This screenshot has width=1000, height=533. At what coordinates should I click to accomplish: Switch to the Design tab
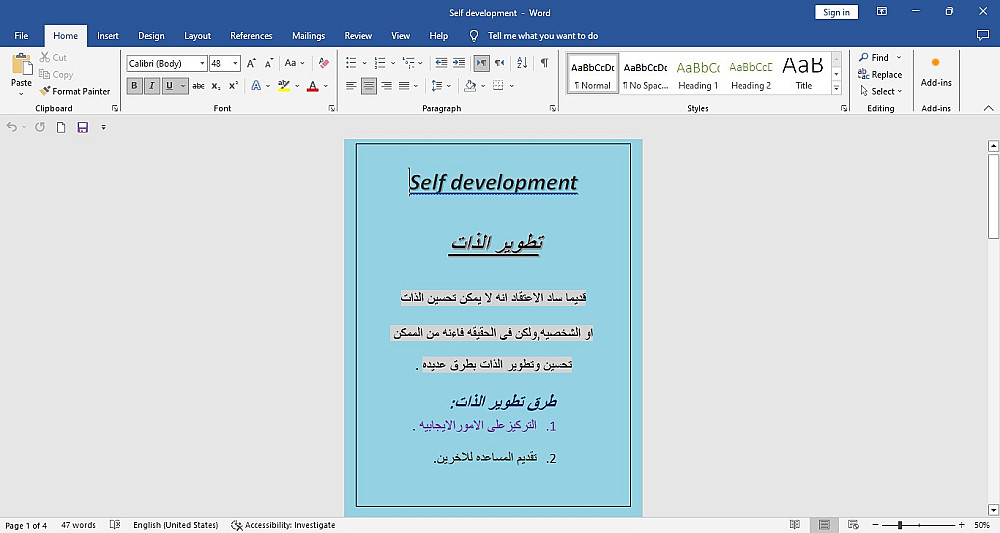tap(151, 36)
